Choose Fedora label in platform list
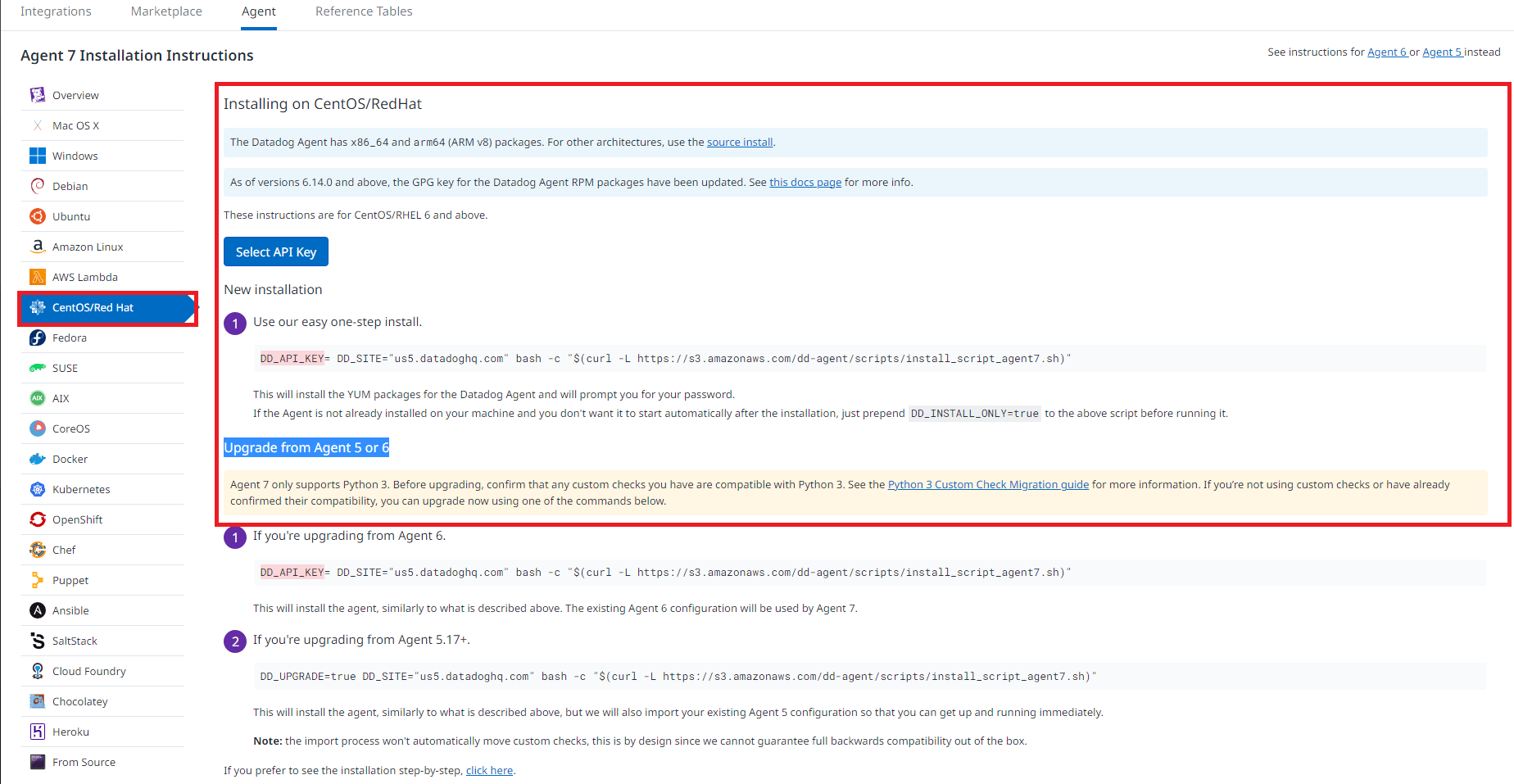The image size is (1514, 784). [x=70, y=338]
